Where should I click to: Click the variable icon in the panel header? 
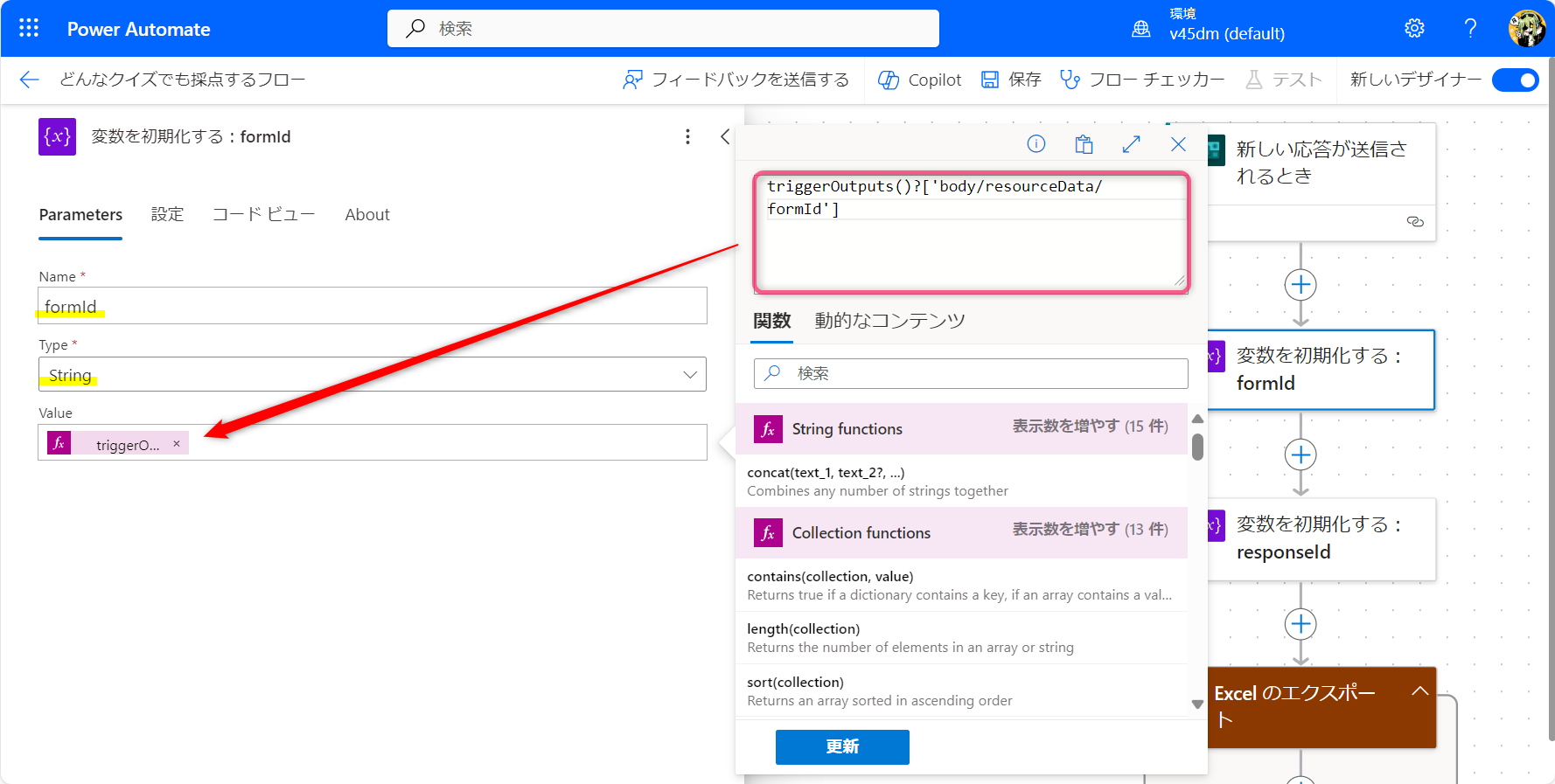pos(57,136)
